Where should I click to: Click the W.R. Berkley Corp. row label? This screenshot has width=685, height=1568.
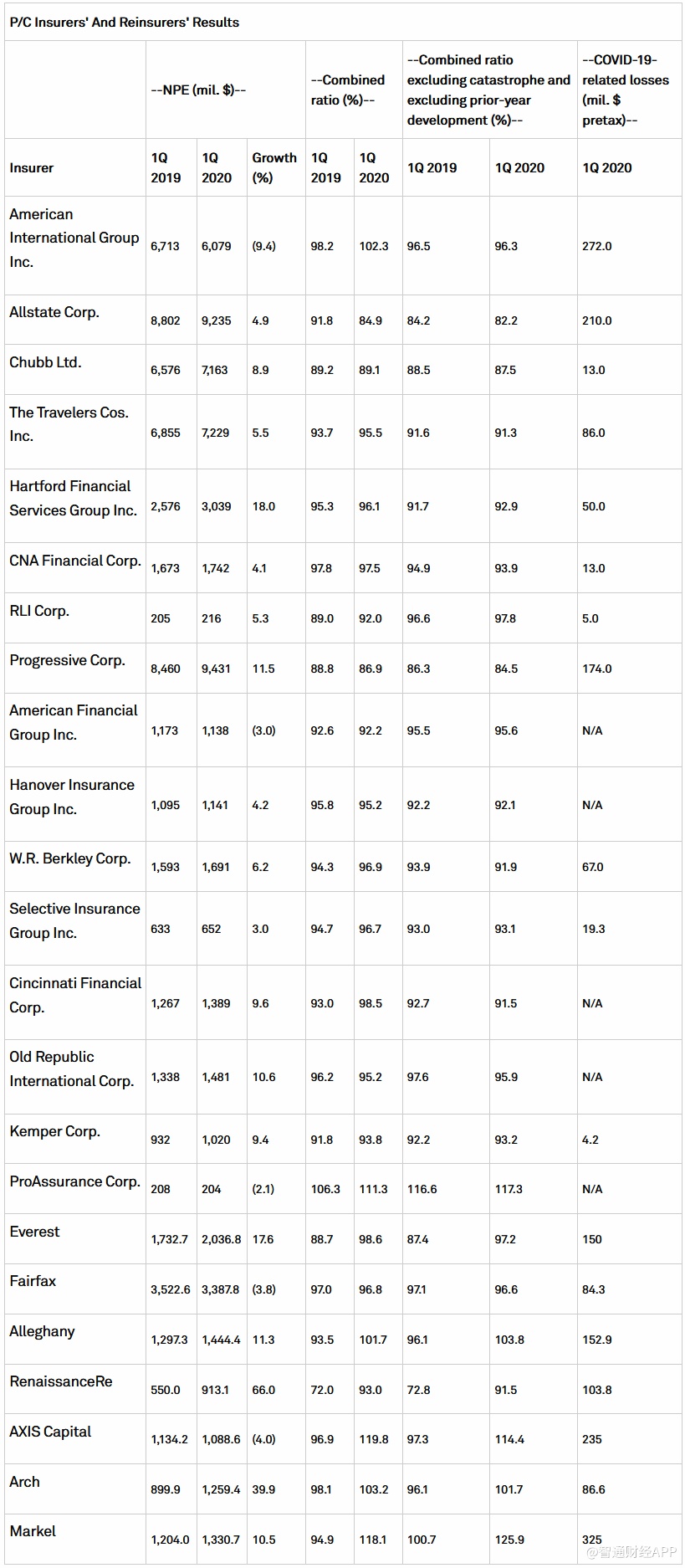click(70, 858)
